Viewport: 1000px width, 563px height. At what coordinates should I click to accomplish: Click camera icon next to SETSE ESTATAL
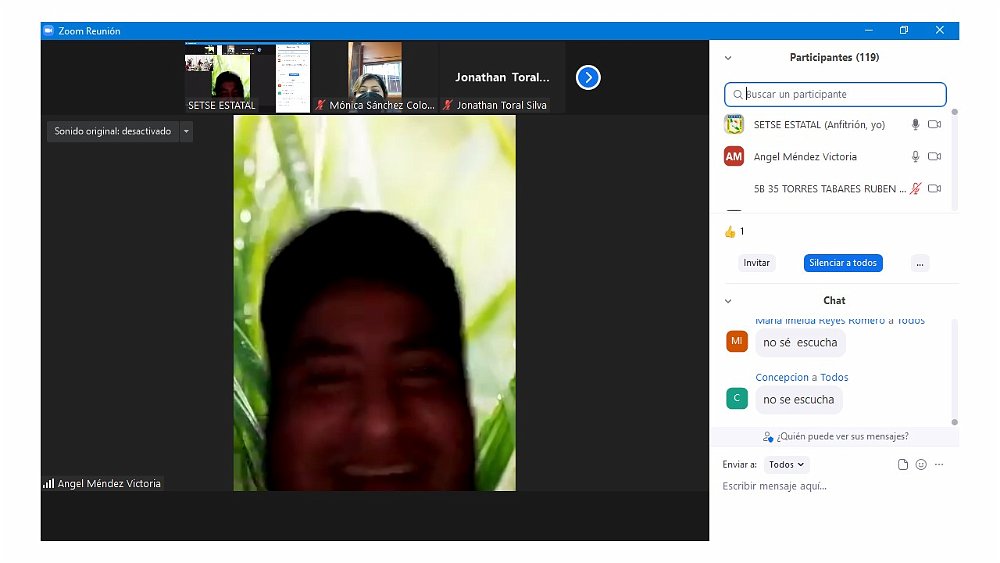(x=935, y=125)
